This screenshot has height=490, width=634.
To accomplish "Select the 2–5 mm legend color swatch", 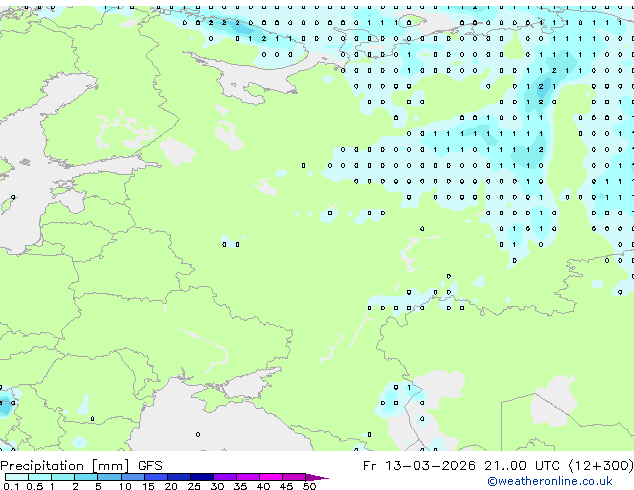I will 86,477.
